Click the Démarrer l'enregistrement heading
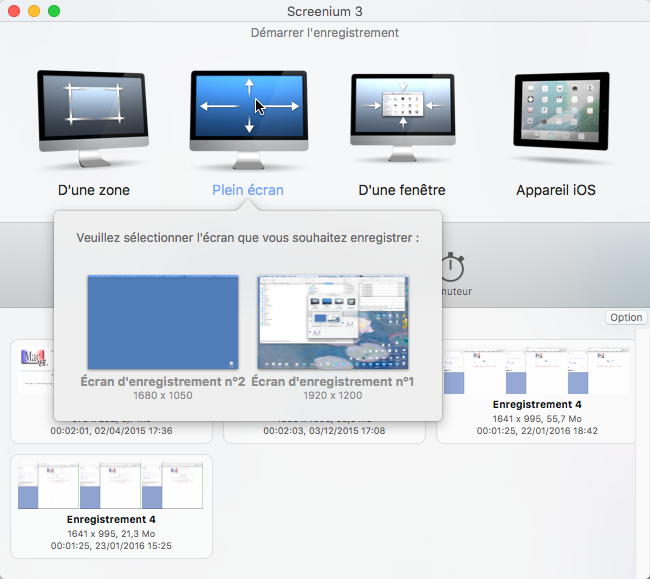This screenshot has width=650, height=579. (x=325, y=33)
